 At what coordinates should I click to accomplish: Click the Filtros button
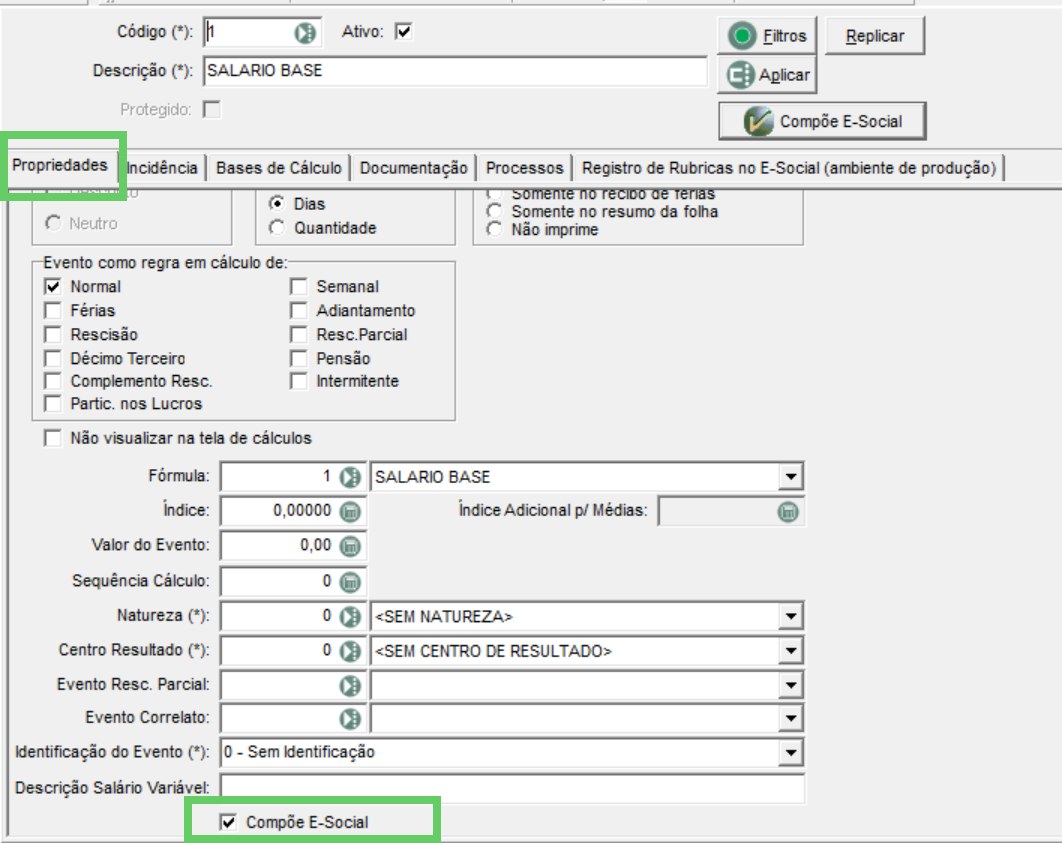pos(767,36)
